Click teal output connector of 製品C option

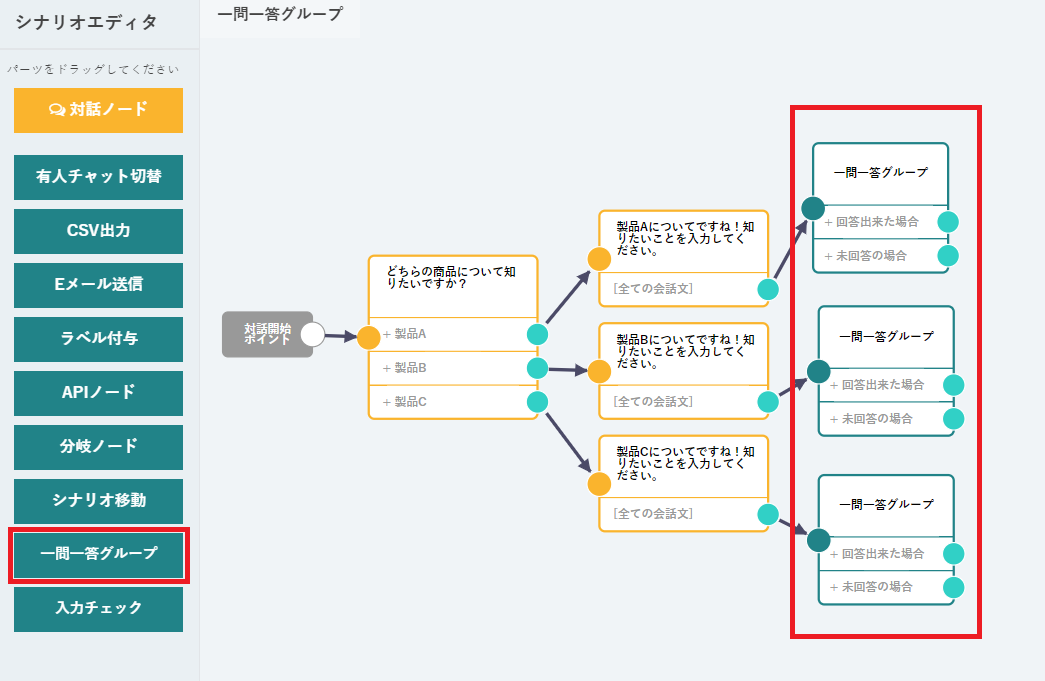tap(537, 402)
